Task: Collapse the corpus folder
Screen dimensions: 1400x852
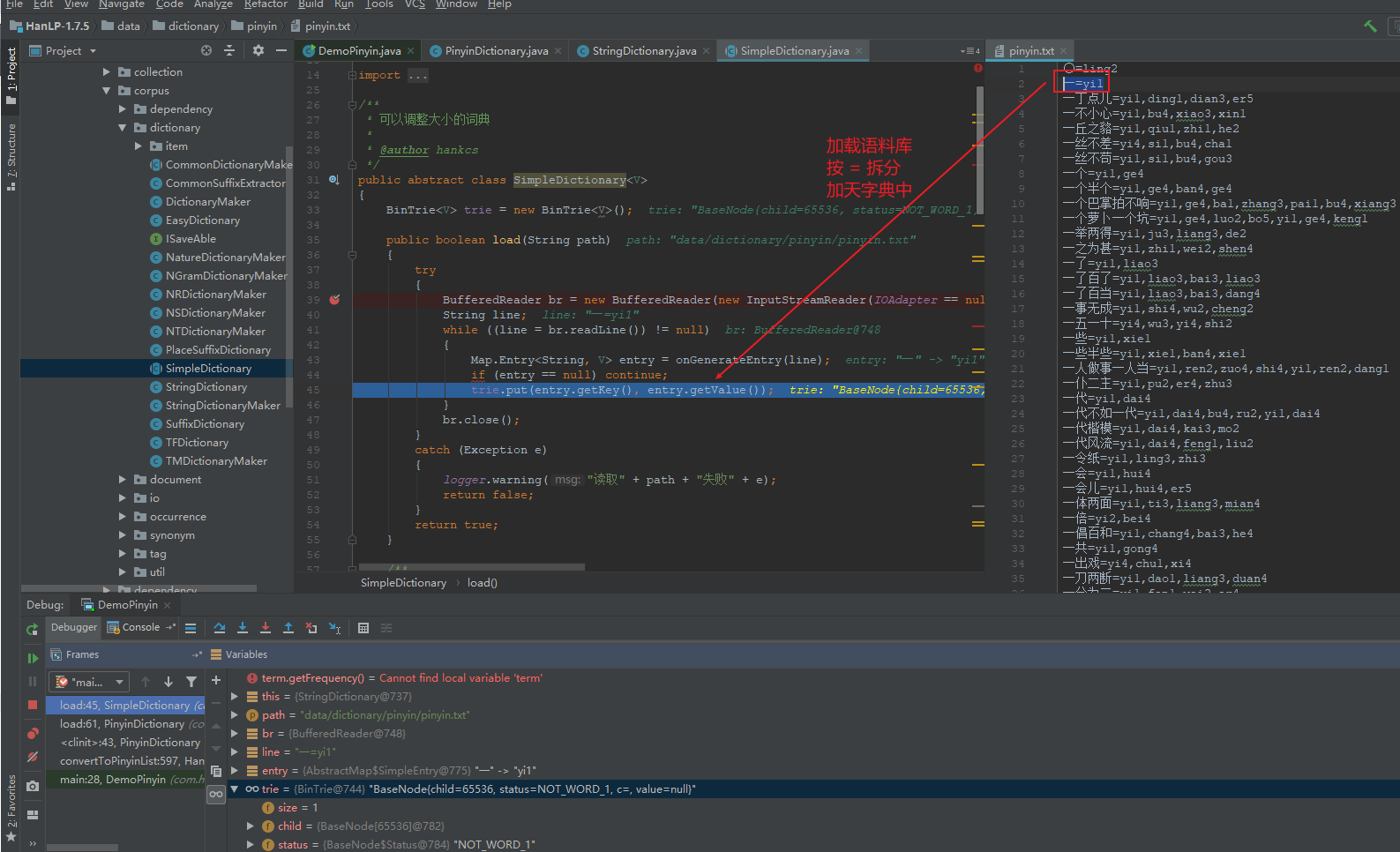Action: (x=107, y=91)
